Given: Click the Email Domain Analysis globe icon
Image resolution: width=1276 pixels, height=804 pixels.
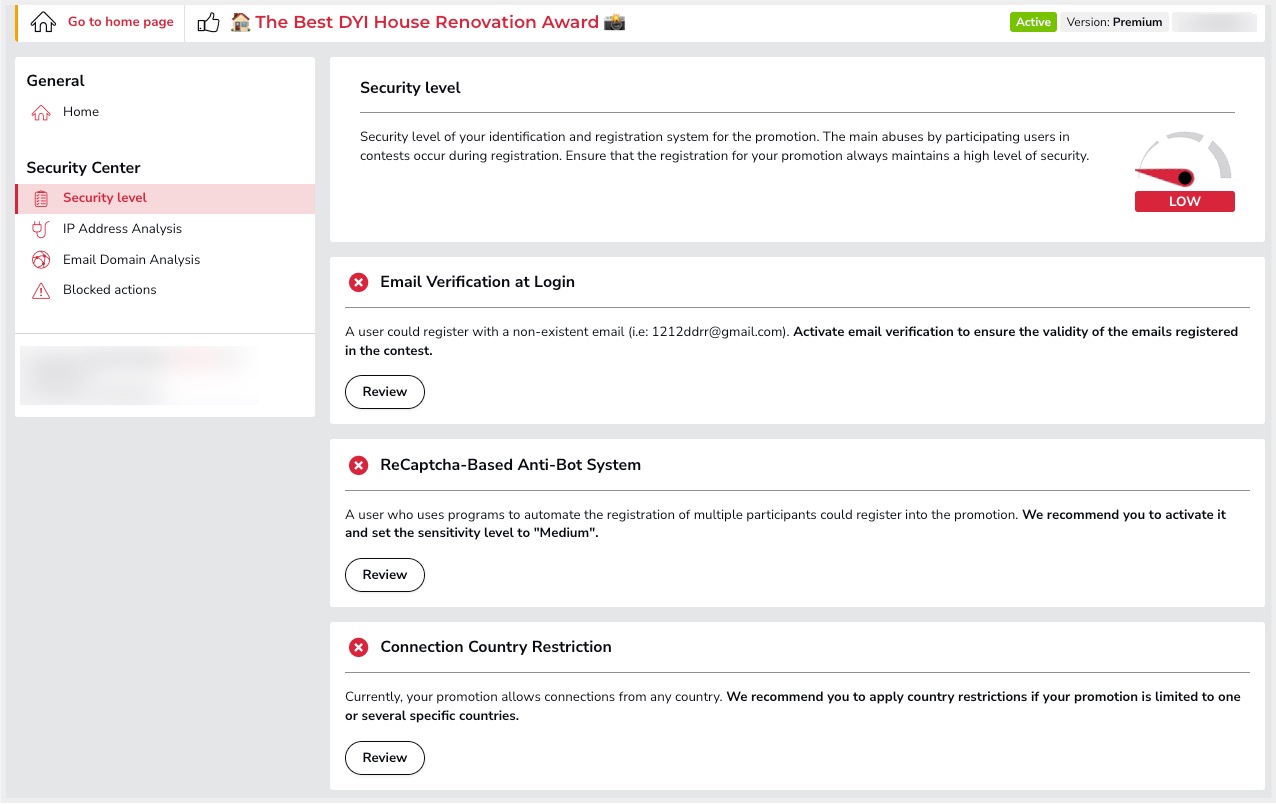Looking at the screenshot, I should click(x=41, y=260).
